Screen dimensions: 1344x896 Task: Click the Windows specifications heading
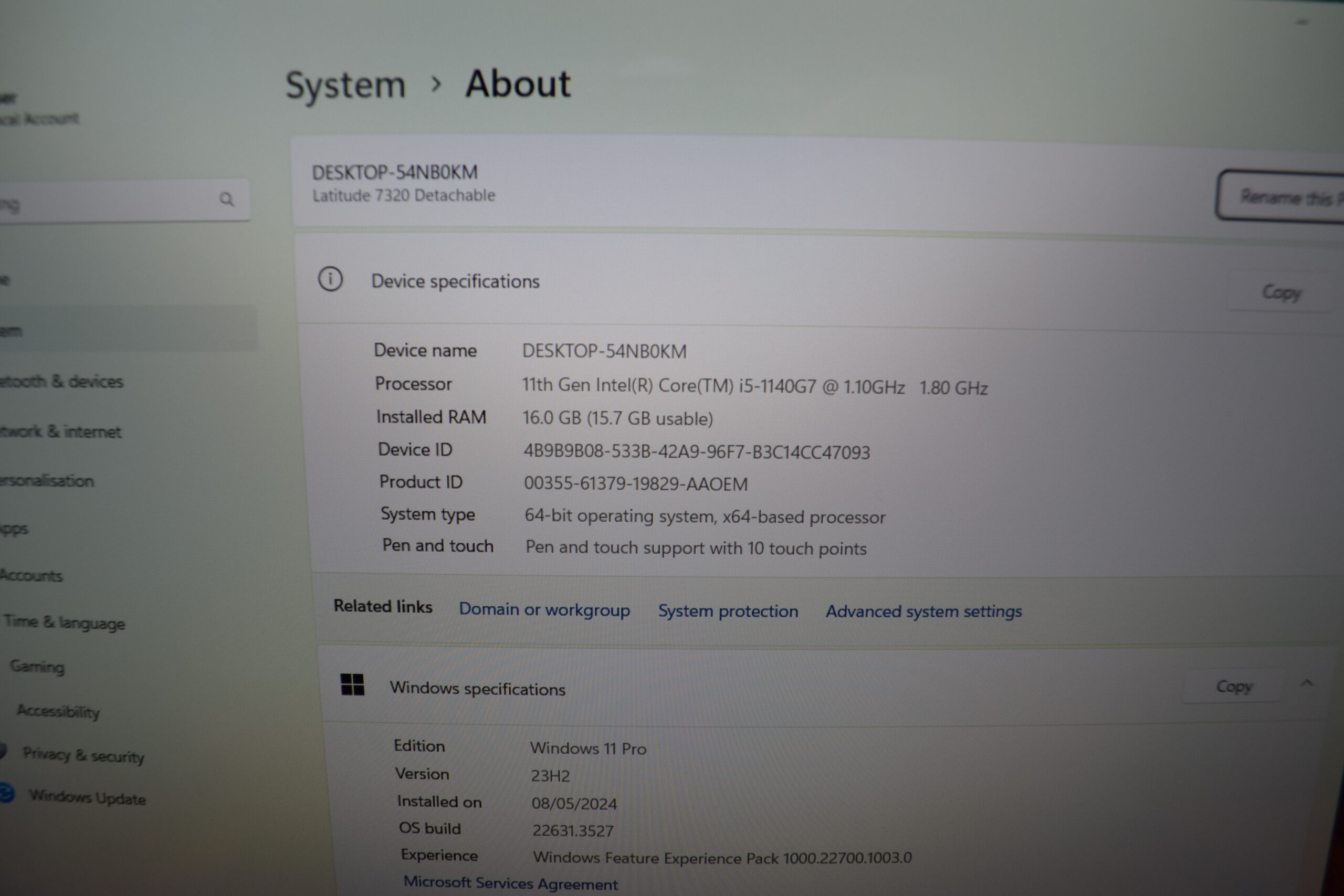[x=477, y=689]
